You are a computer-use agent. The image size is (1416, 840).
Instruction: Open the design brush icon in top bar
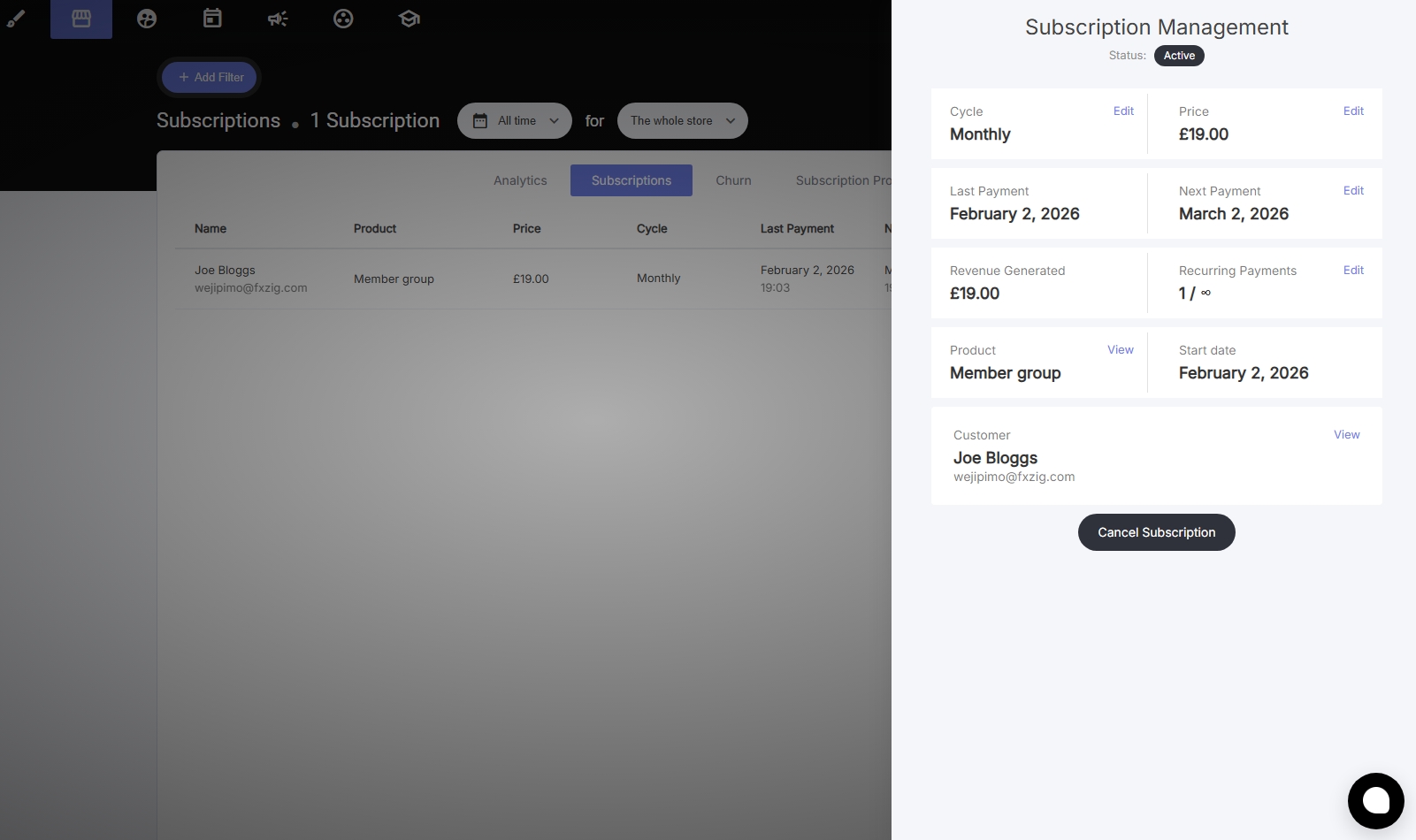coord(16,19)
